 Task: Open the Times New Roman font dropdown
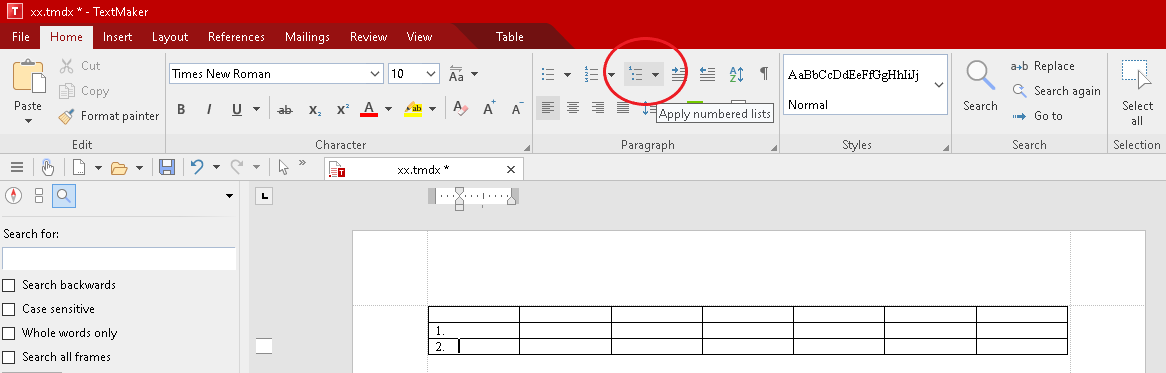376,74
